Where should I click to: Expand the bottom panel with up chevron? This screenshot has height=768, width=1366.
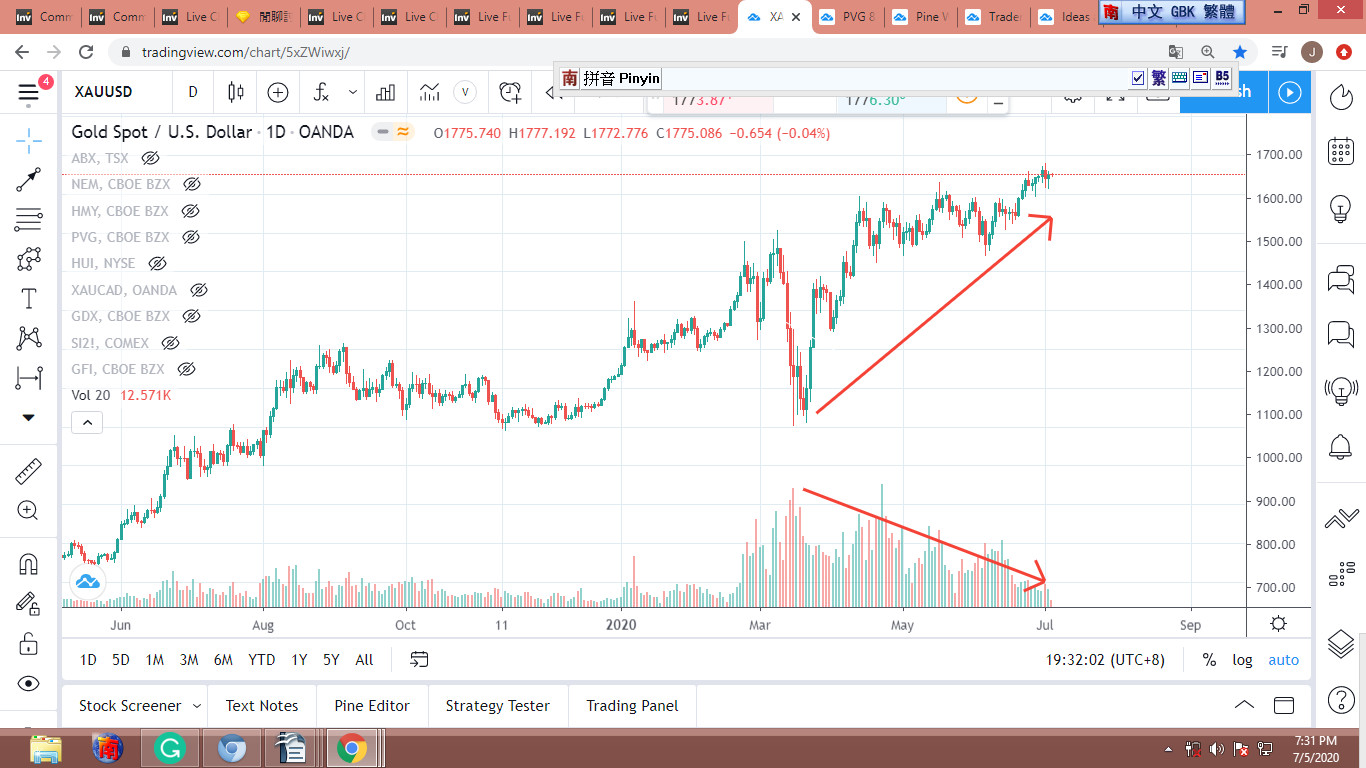(1244, 705)
